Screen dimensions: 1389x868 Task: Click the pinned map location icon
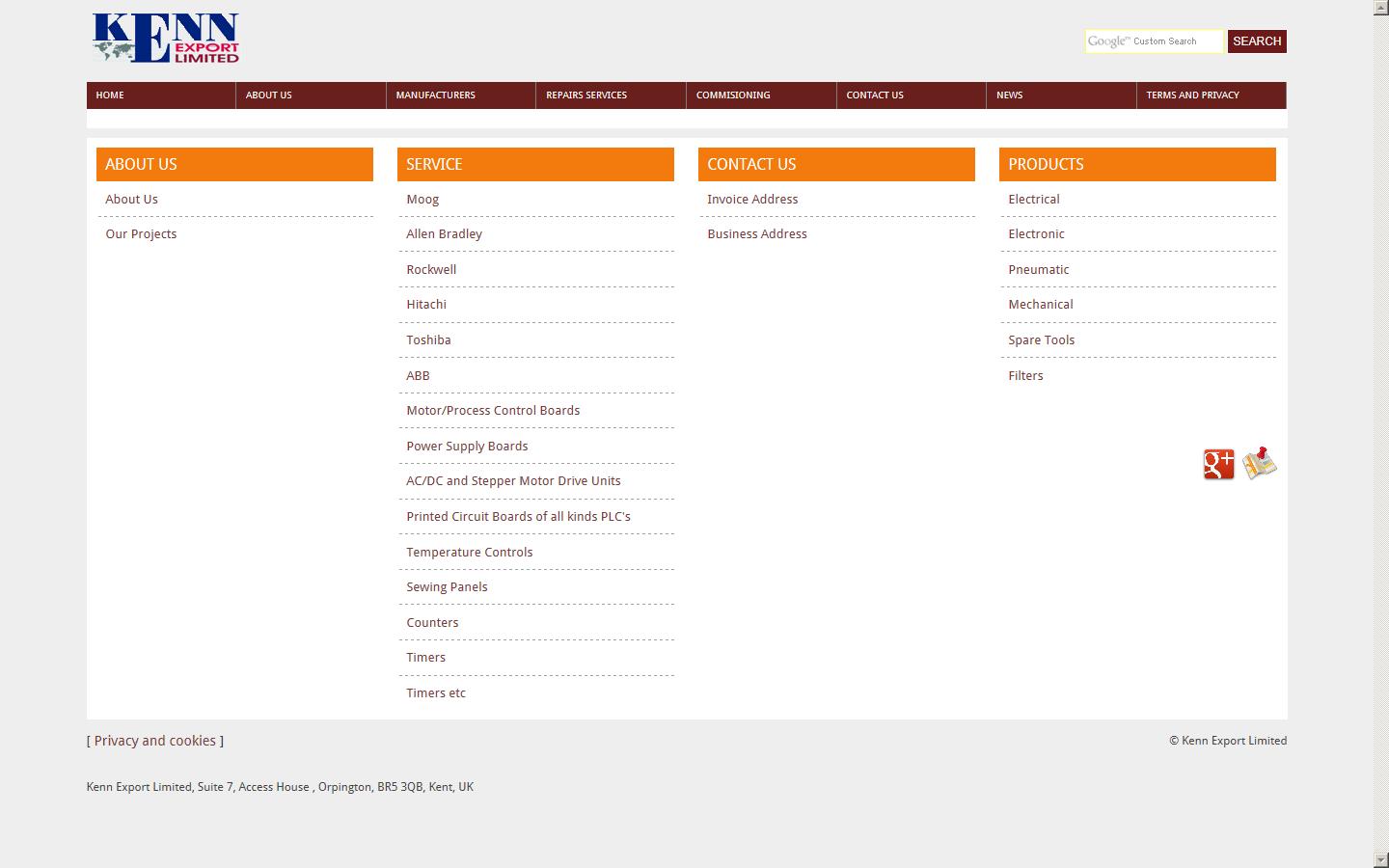(1260, 464)
